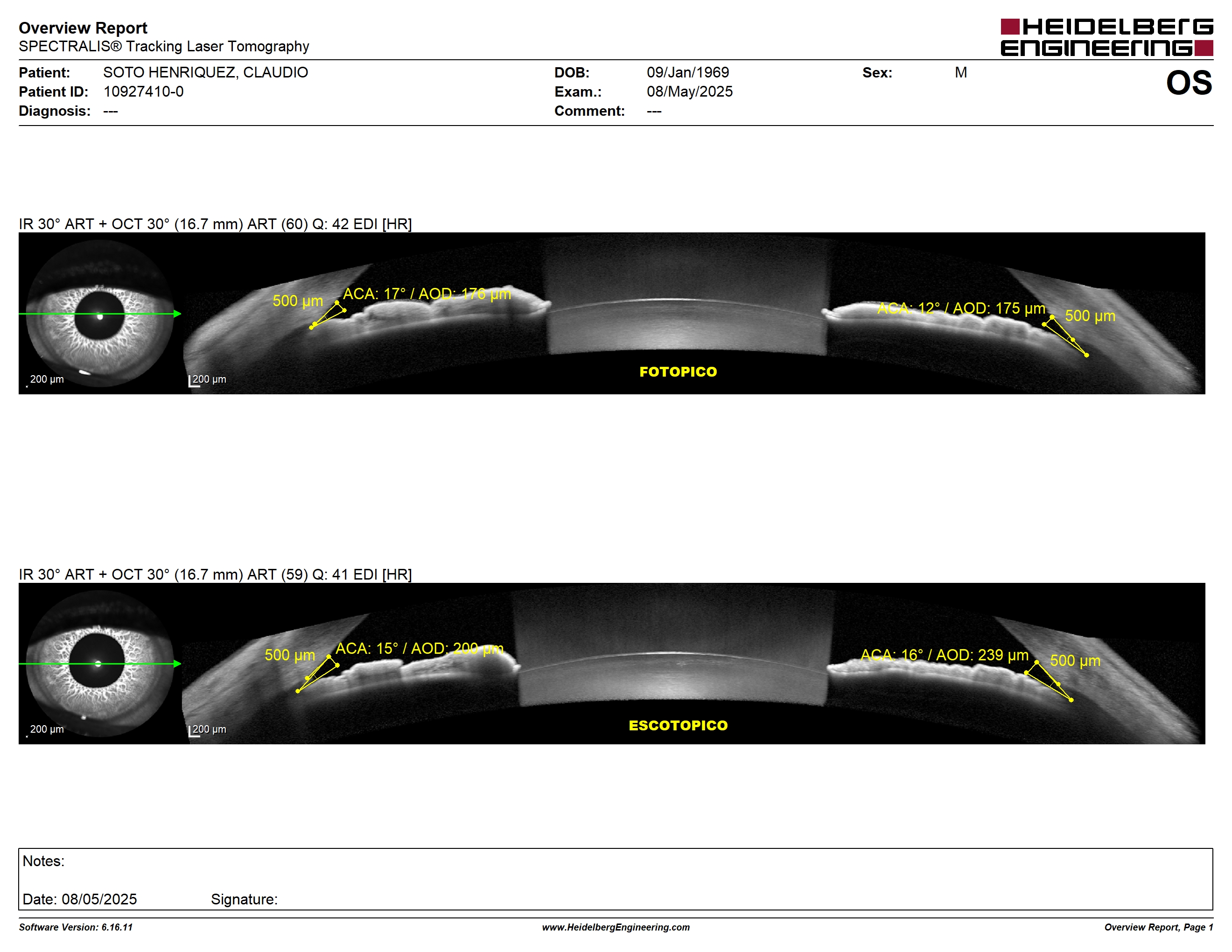Click the Signature field
Viewport: 1232px width, 952px height.
point(244,899)
